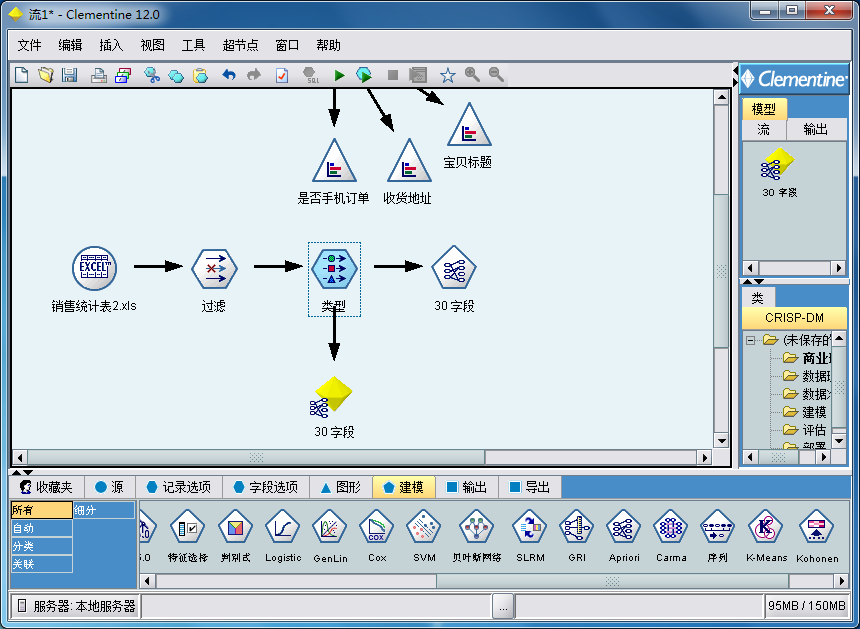Select 分类 modeling category
Image resolution: width=860 pixels, height=629 pixels.
click(42, 546)
